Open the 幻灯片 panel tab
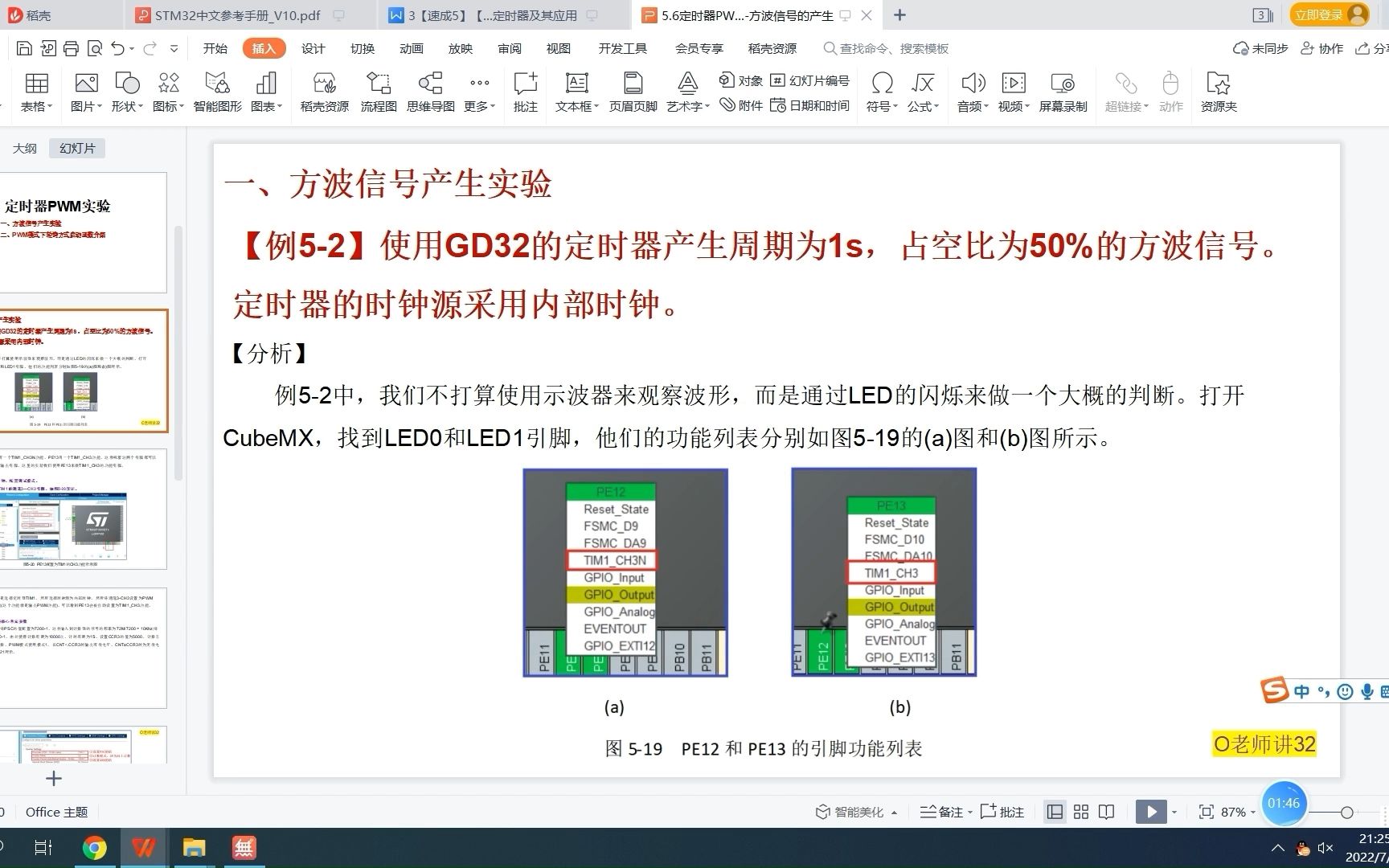Image resolution: width=1389 pixels, height=868 pixels. [76, 147]
